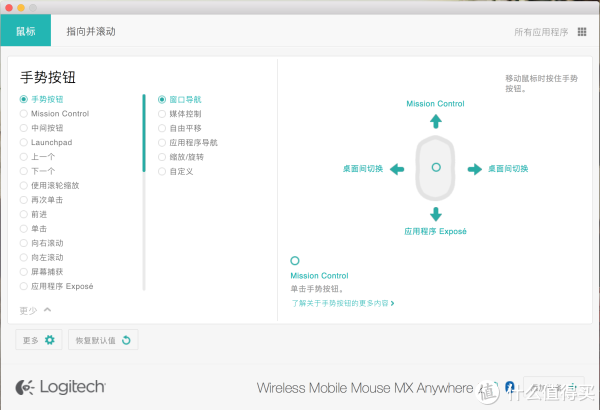The width and height of the screenshot is (600, 410).
Task: Click the 恢复默认值 button
Action: [x=103, y=340]
